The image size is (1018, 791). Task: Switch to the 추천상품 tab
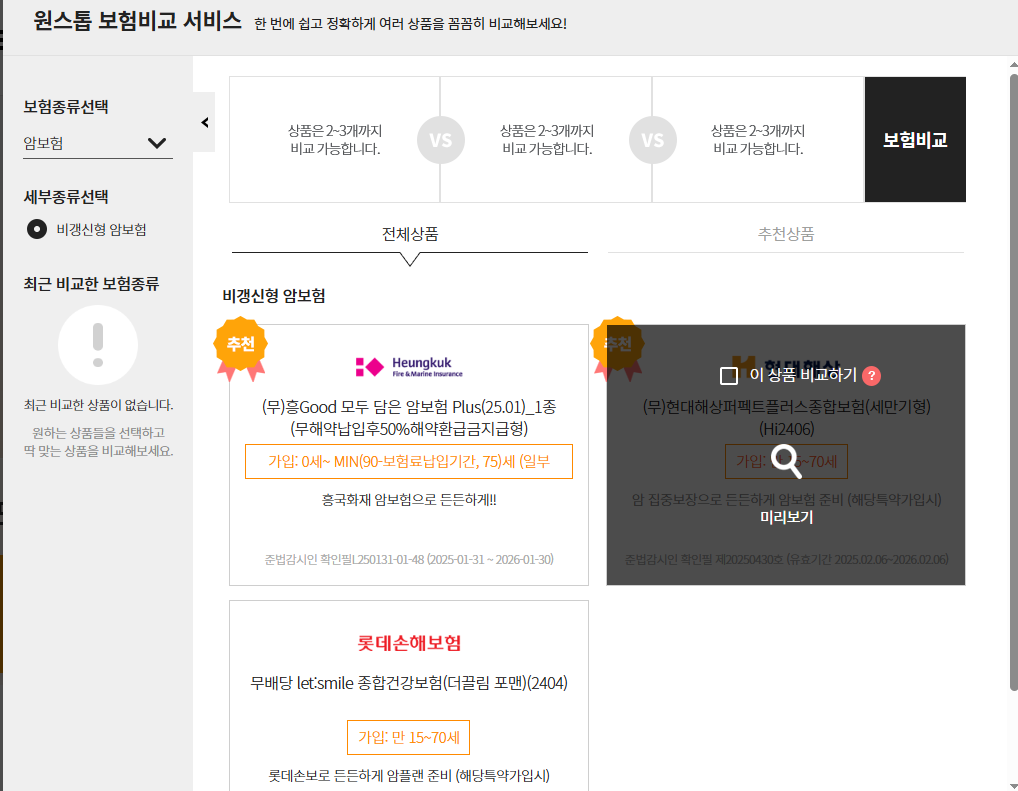click(x=786, y=234)
